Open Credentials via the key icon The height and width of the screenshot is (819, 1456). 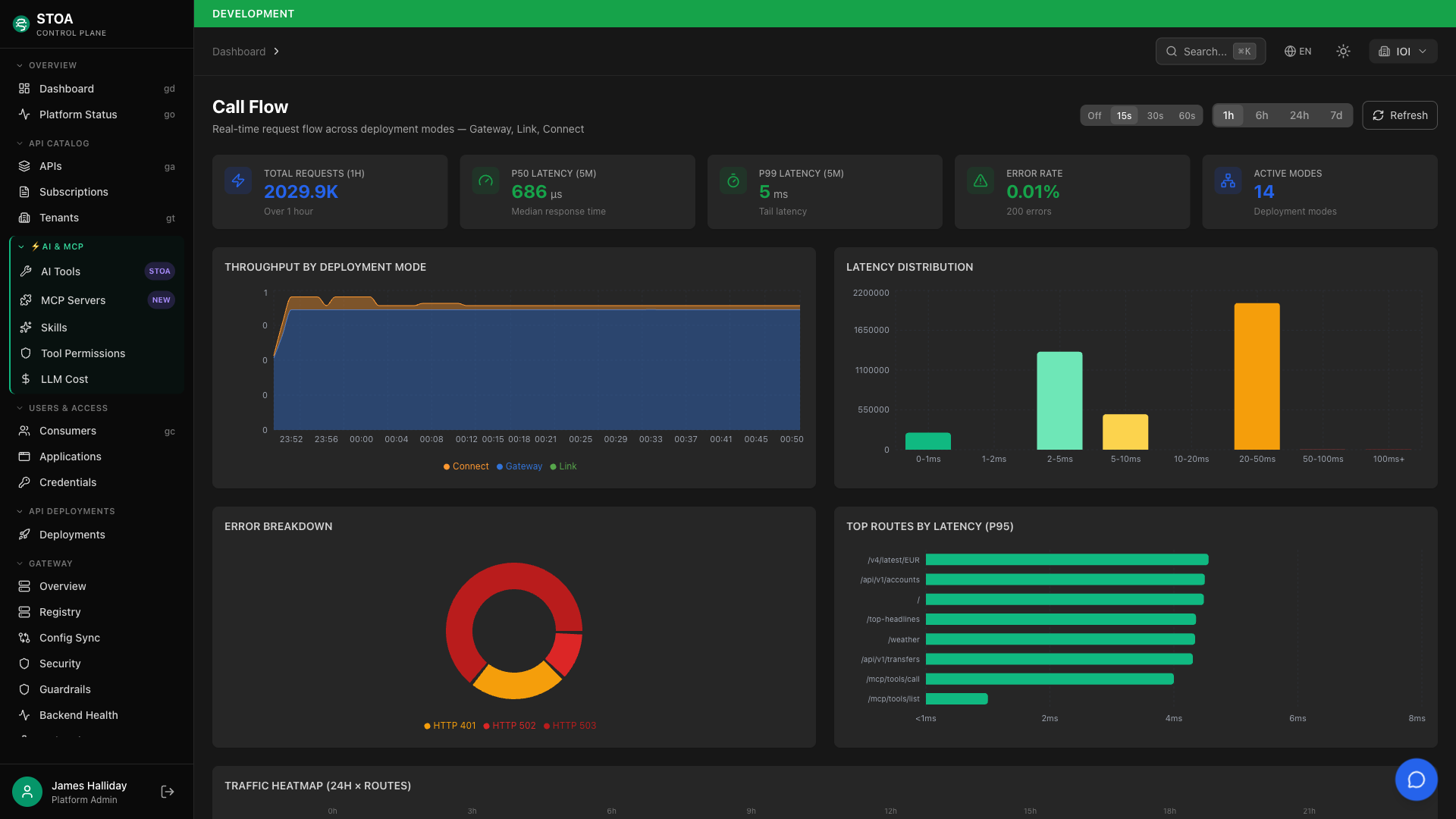click(24, 482)
